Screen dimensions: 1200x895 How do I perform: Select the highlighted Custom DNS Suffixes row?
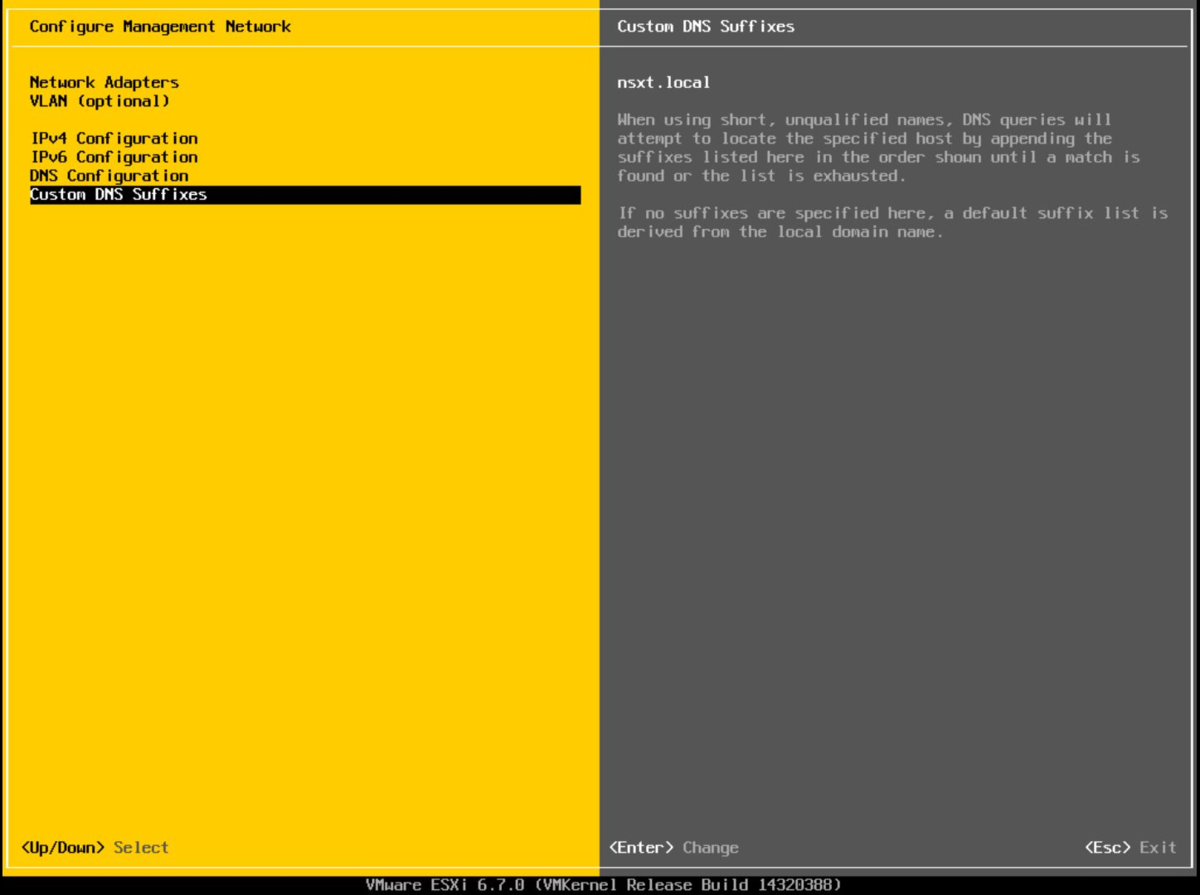(305, 195)
